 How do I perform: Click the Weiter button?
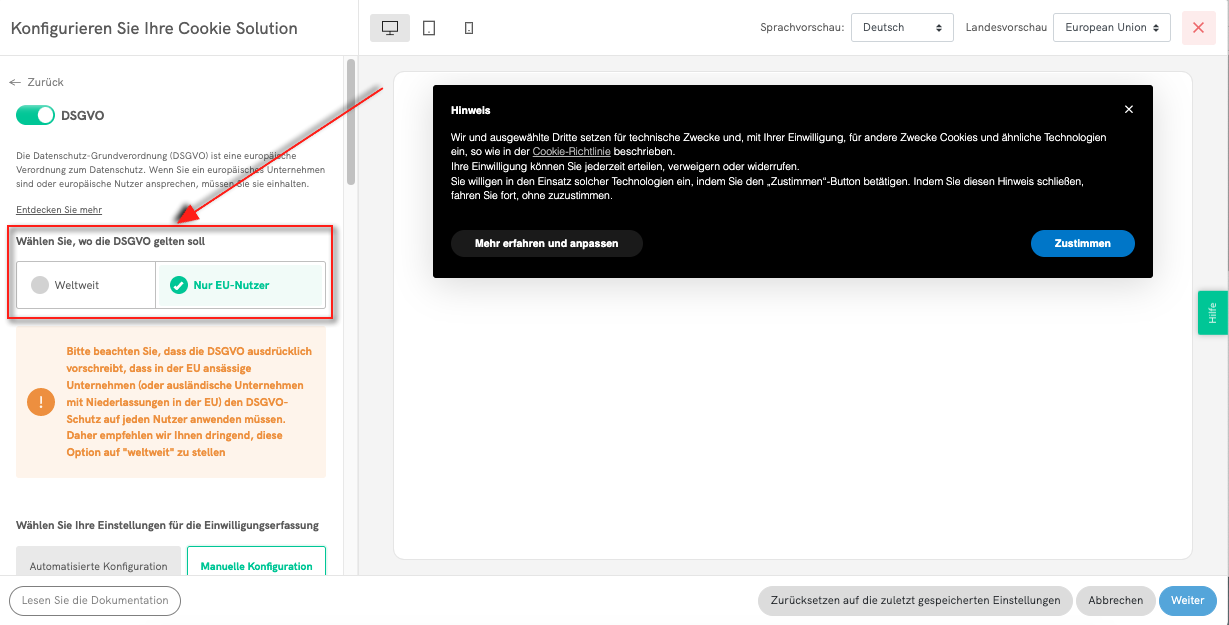[1187, 600]
